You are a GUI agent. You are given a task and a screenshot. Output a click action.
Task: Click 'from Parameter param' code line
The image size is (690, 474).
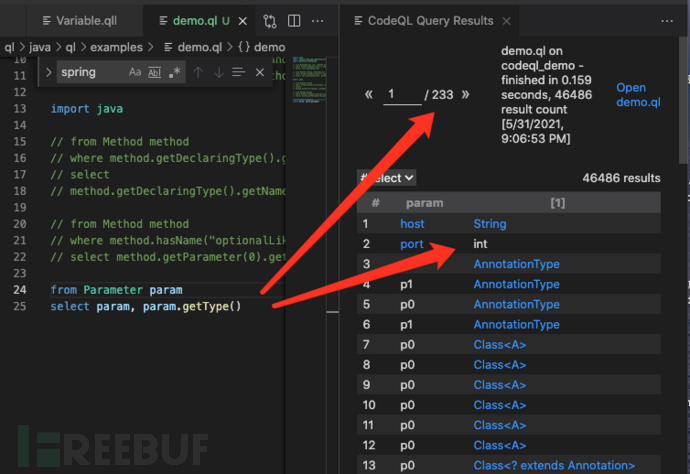pos(116,290)
